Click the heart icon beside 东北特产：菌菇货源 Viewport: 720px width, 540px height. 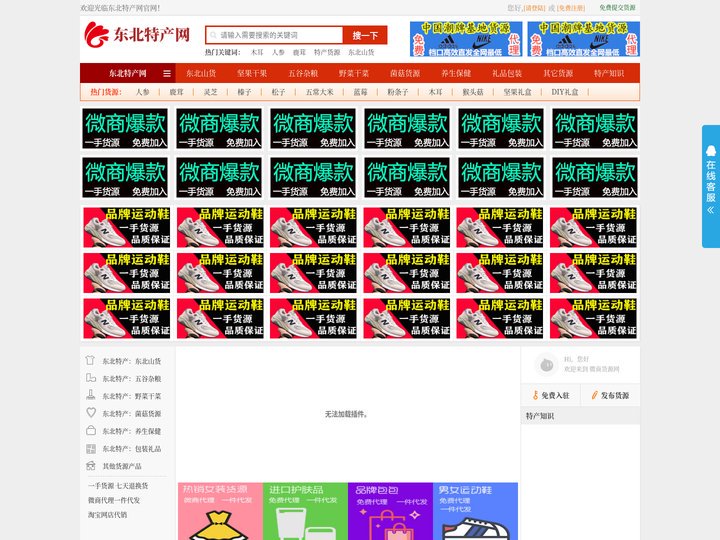[91, 413]
